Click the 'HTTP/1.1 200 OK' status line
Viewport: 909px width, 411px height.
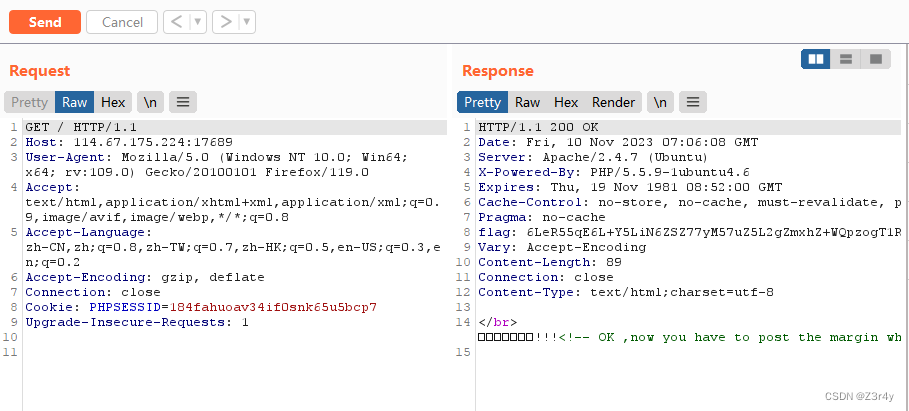[x=539, y=127]
